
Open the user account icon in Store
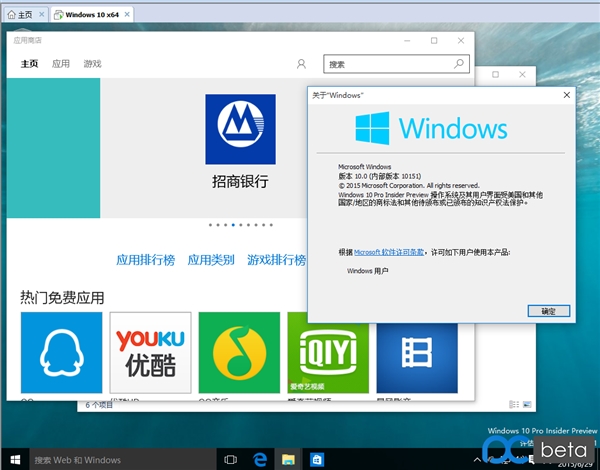pyautogui.click(x=301, y=64)
